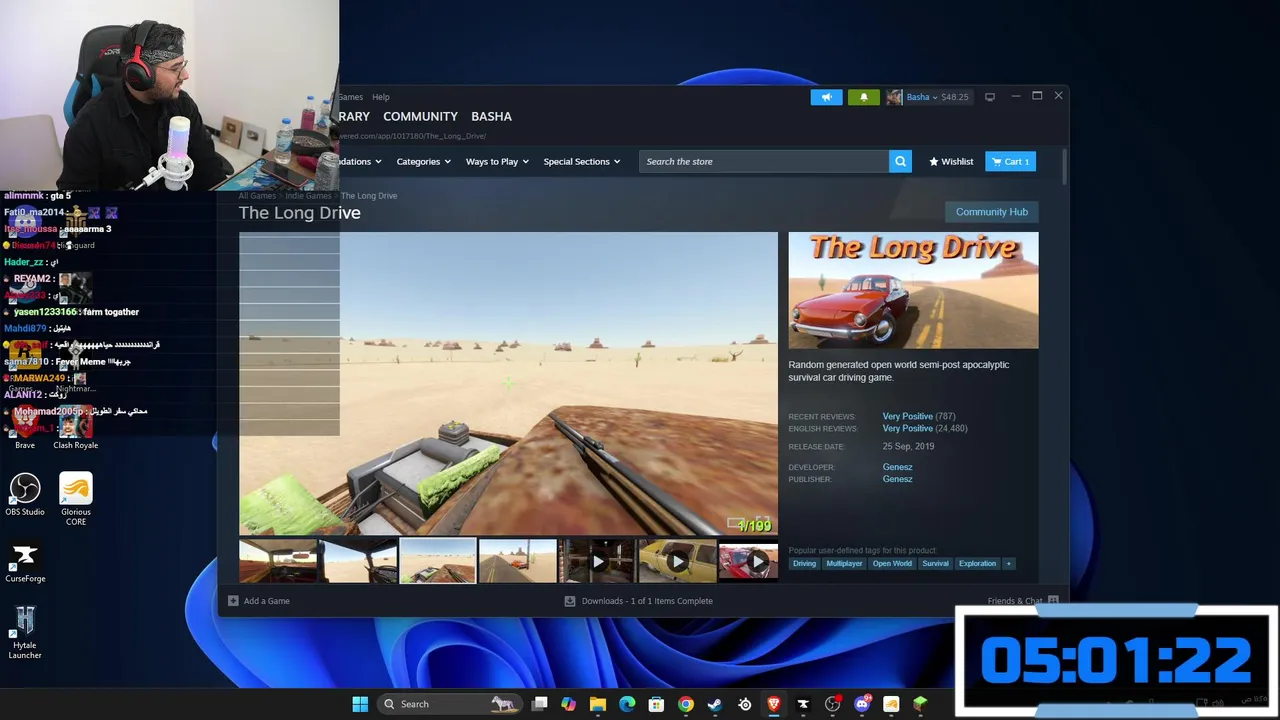Open the COMMUNITY tab in Steam
This screenshot has width=1280, height=720.
click(x=420, y=116)
